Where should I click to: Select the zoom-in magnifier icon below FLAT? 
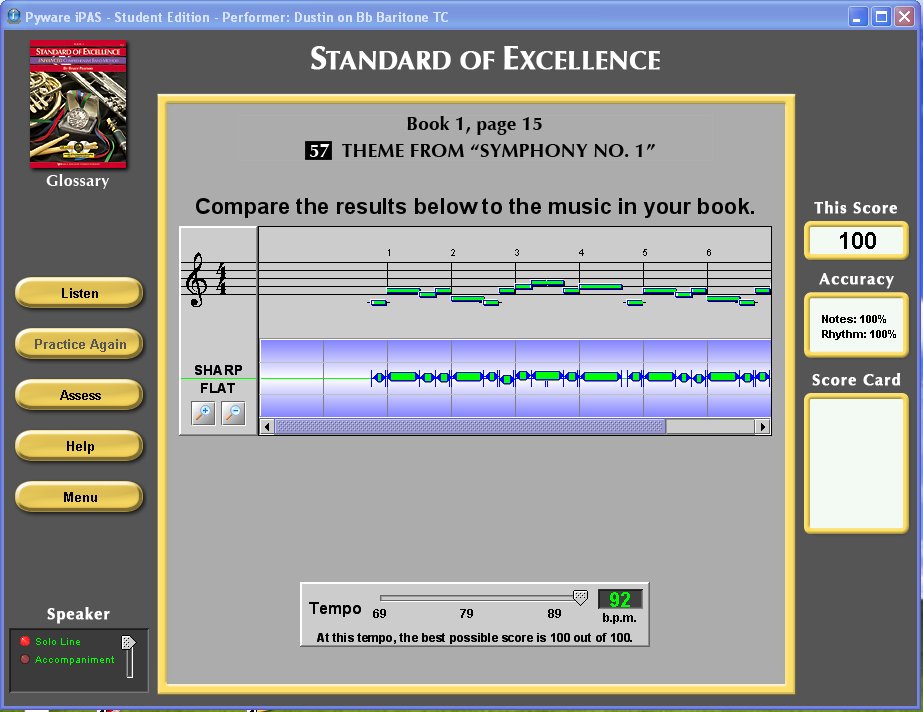point(203,412)
